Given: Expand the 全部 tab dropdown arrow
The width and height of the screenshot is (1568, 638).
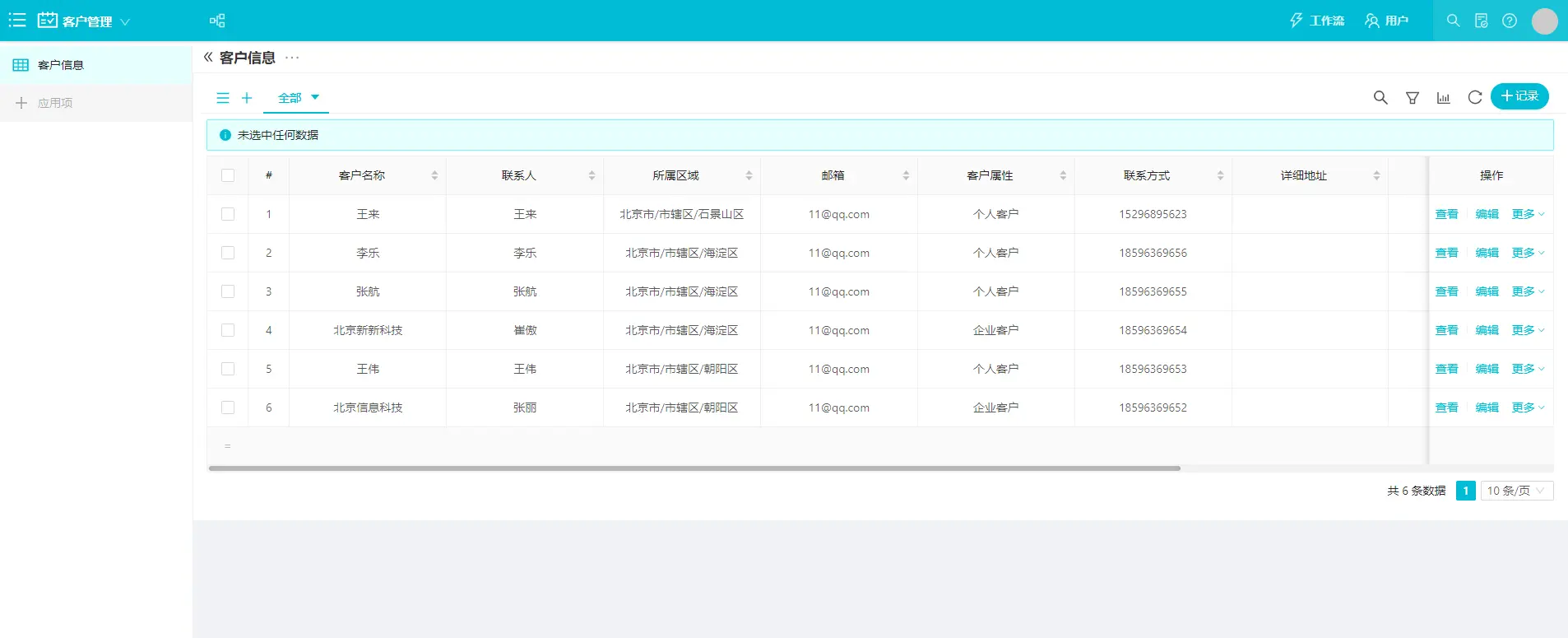Looking at the screenshot, I should tap(315, 97).
